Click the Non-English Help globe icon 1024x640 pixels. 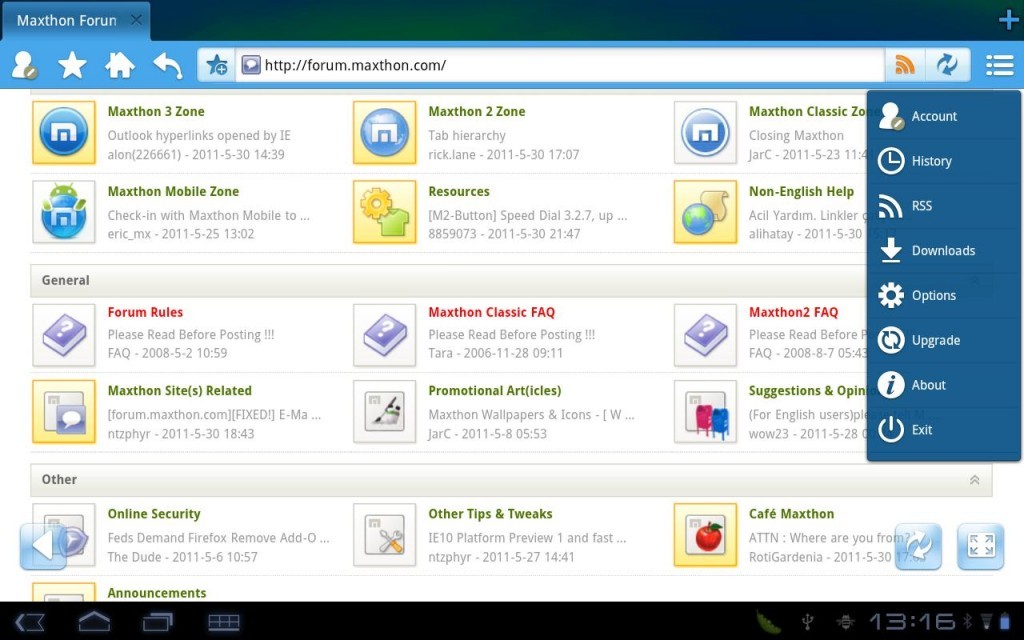click(x=705, y=212)
